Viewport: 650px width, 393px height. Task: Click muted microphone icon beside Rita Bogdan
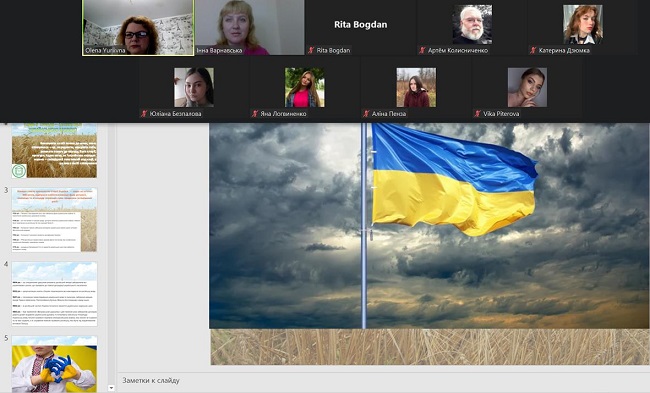[311, 50]
